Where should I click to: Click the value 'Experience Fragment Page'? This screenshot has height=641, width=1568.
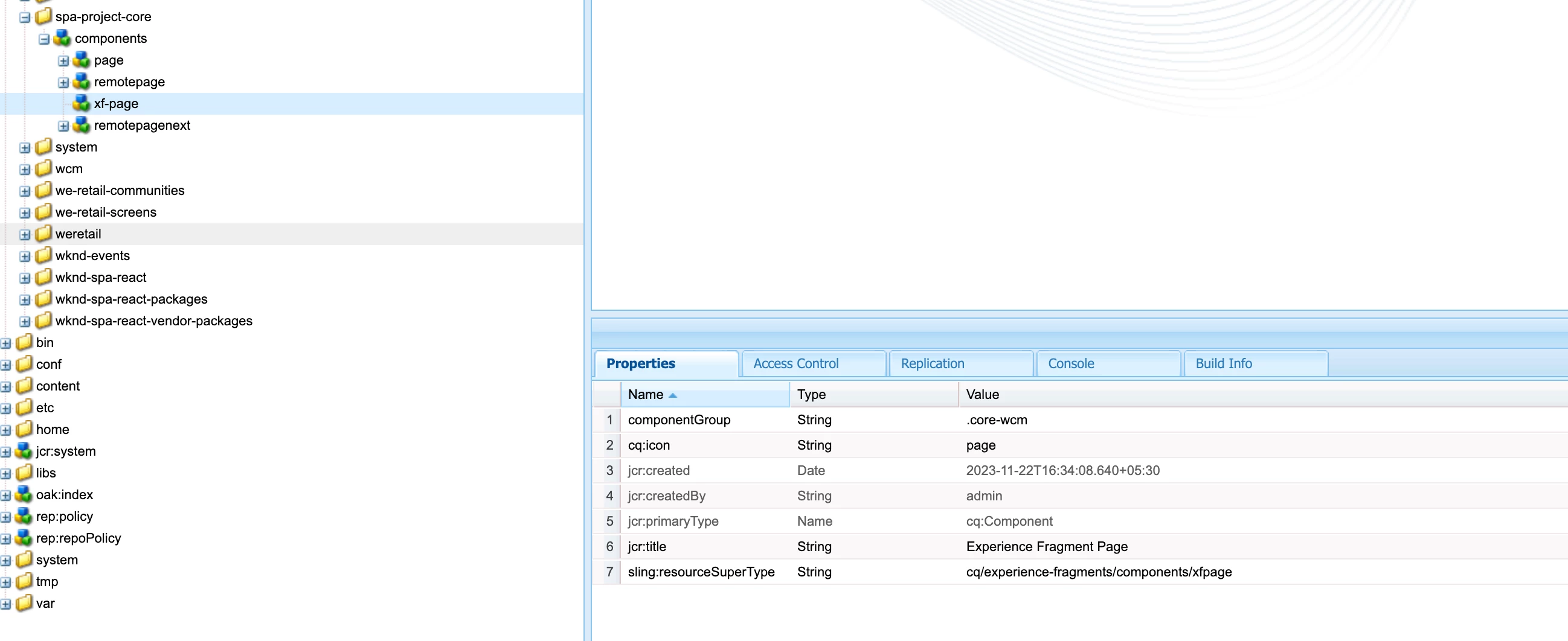click(x=1047, y=547)
